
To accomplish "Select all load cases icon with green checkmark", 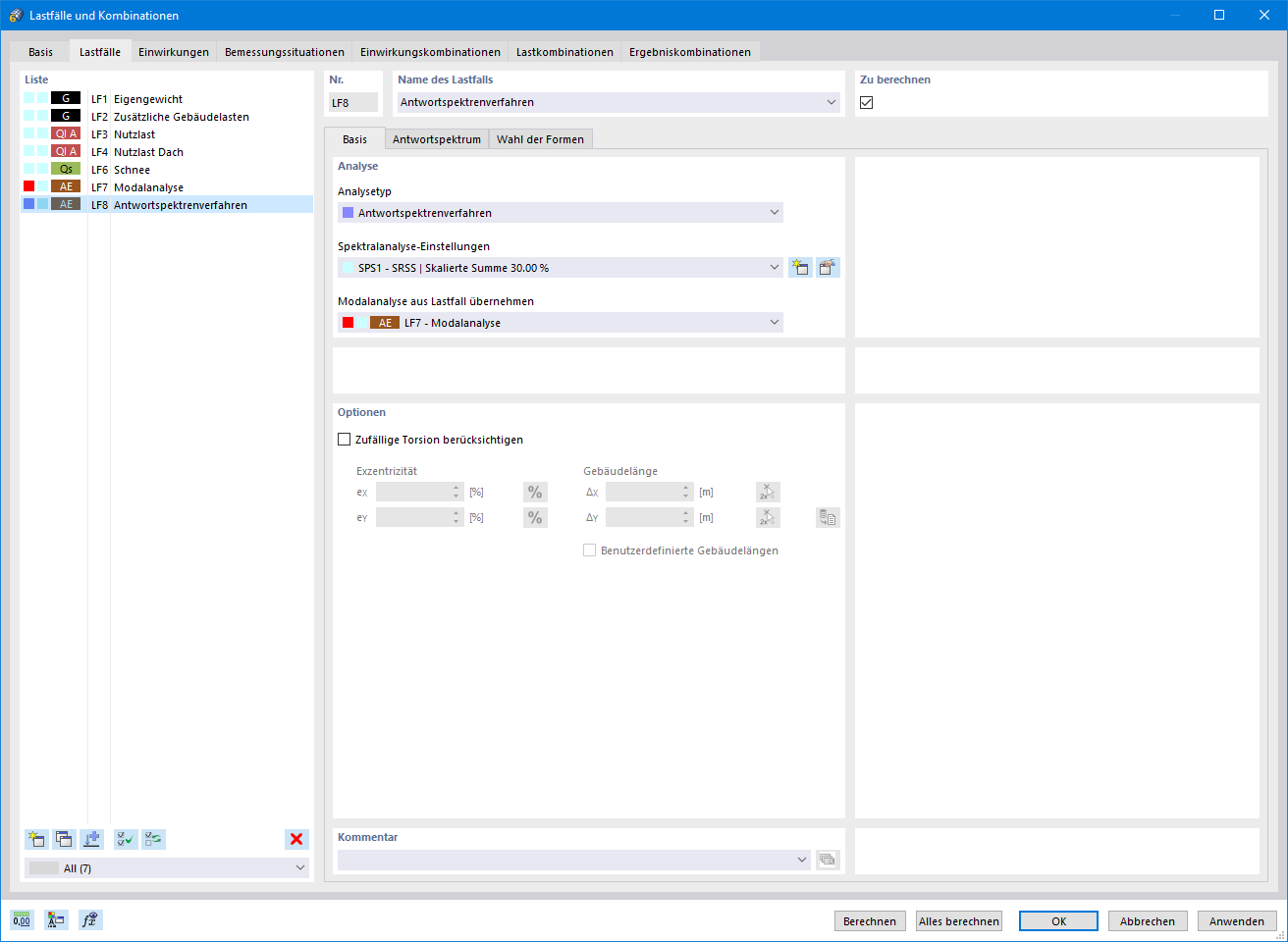I will (126, 839).
